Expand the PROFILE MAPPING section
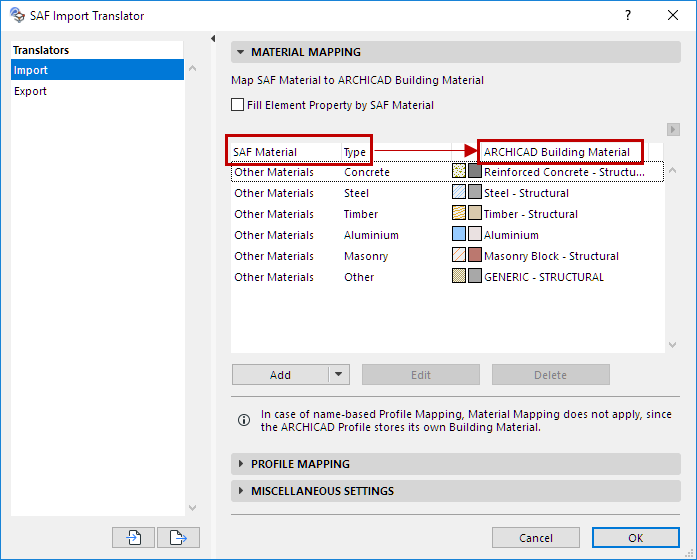The height and width of the screenshot is (560, 697). tap(240, 464)
